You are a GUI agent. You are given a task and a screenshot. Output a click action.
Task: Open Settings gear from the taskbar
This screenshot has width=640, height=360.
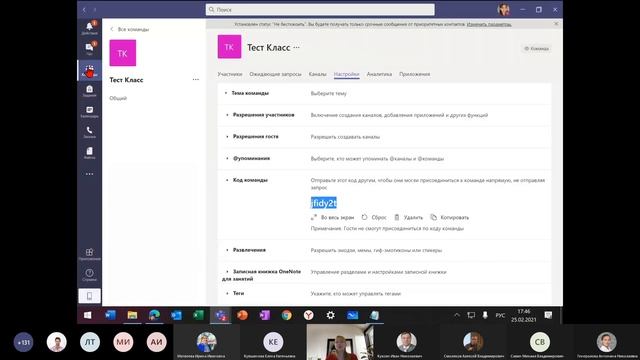coord(331,315)
